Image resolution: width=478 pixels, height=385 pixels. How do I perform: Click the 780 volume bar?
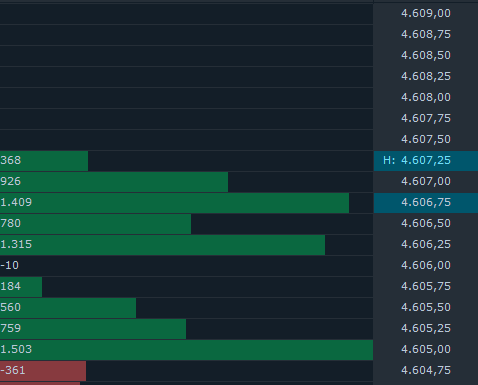[95, 224]
